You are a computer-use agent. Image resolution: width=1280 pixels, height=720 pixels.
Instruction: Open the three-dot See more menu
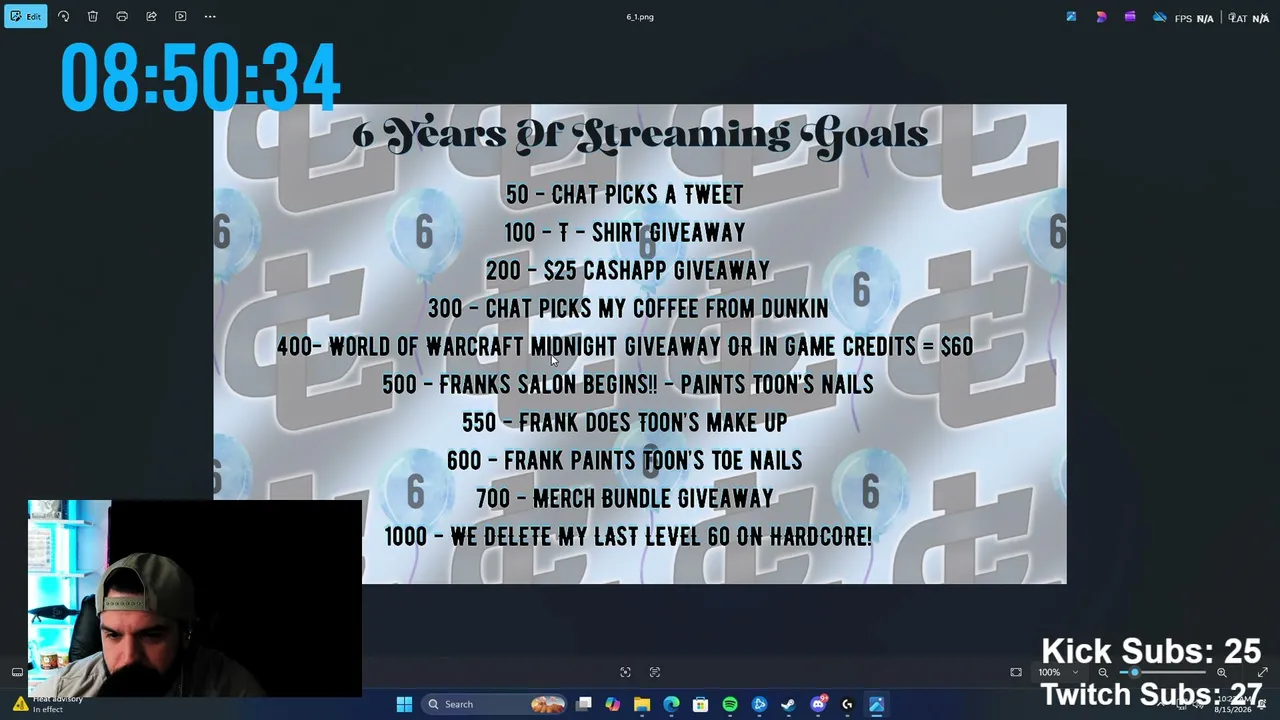(x=210, y=16)
